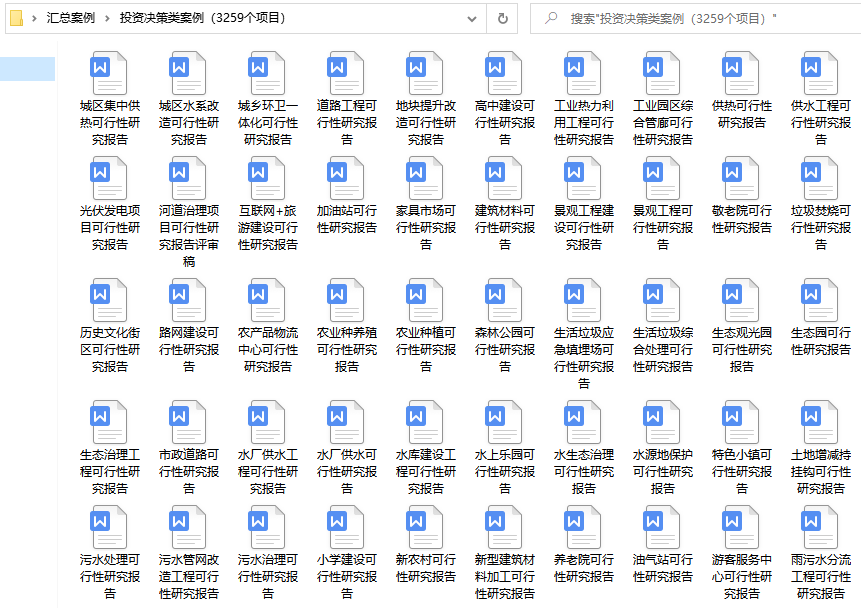Screen dimensions: 861x608
Task: Expand the chevron before 汇总案例 breadcrumb
Action: pyautogui.click(x=35, y=18)
